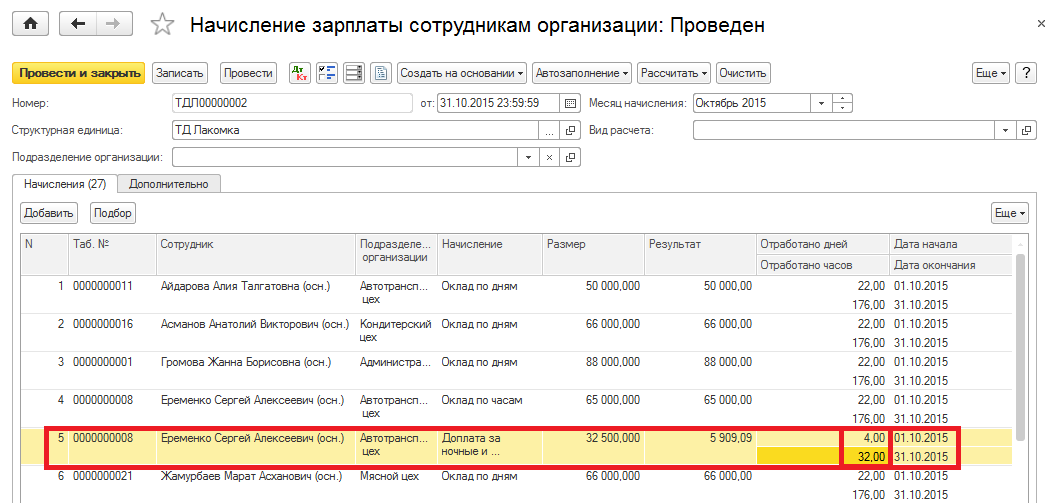Screen dimensions: 1055x503
Task: Click result cell 88 000,00
Action: tap(700, 370)
